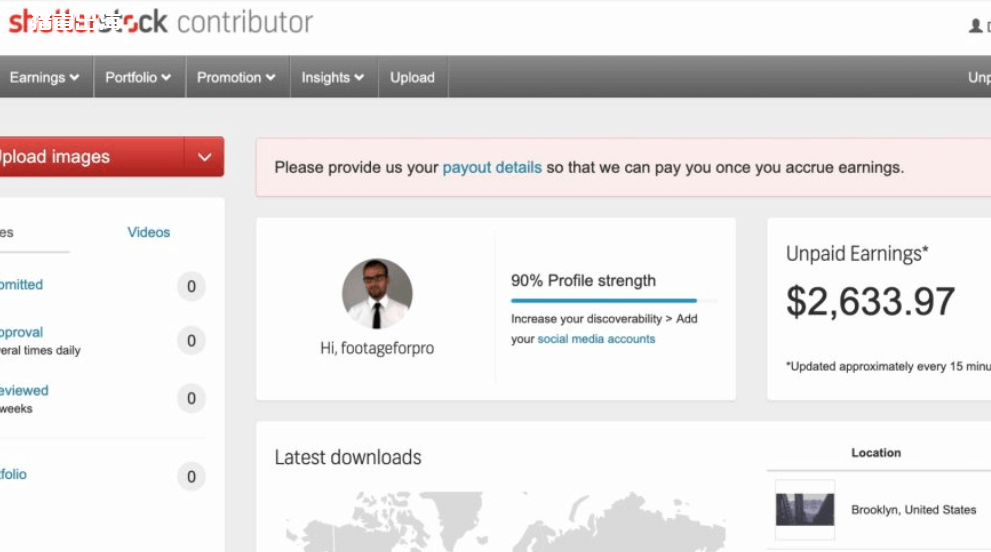
Task: Click the Brooklyn download thumbnail
Action: (805, 510)
